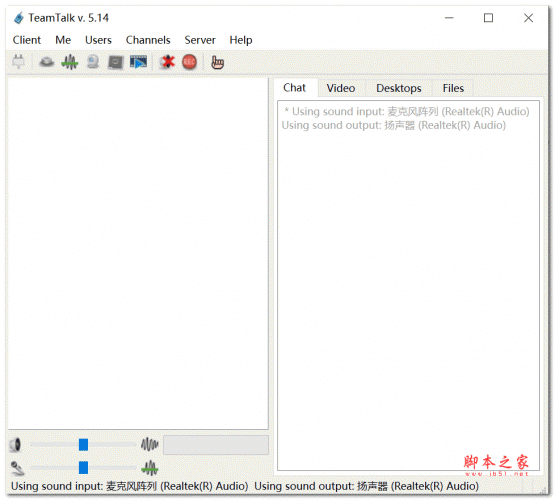Minimize the TeamTalk window

(x=449, y=18)
